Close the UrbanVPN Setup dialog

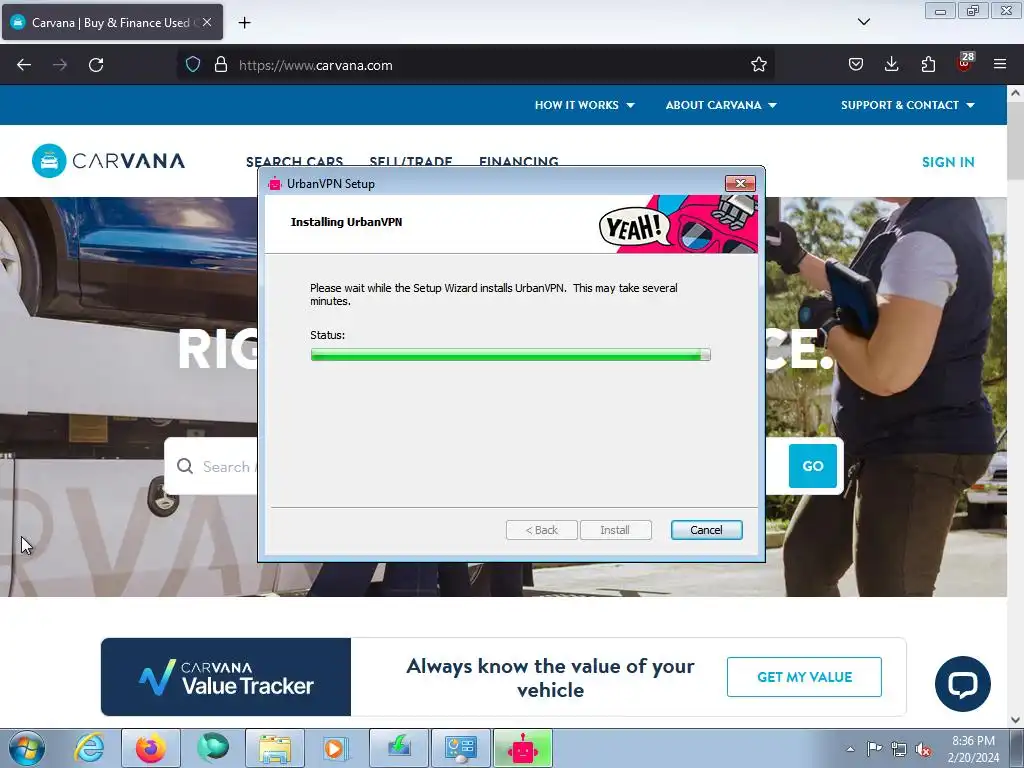click(x=740, y=184)
